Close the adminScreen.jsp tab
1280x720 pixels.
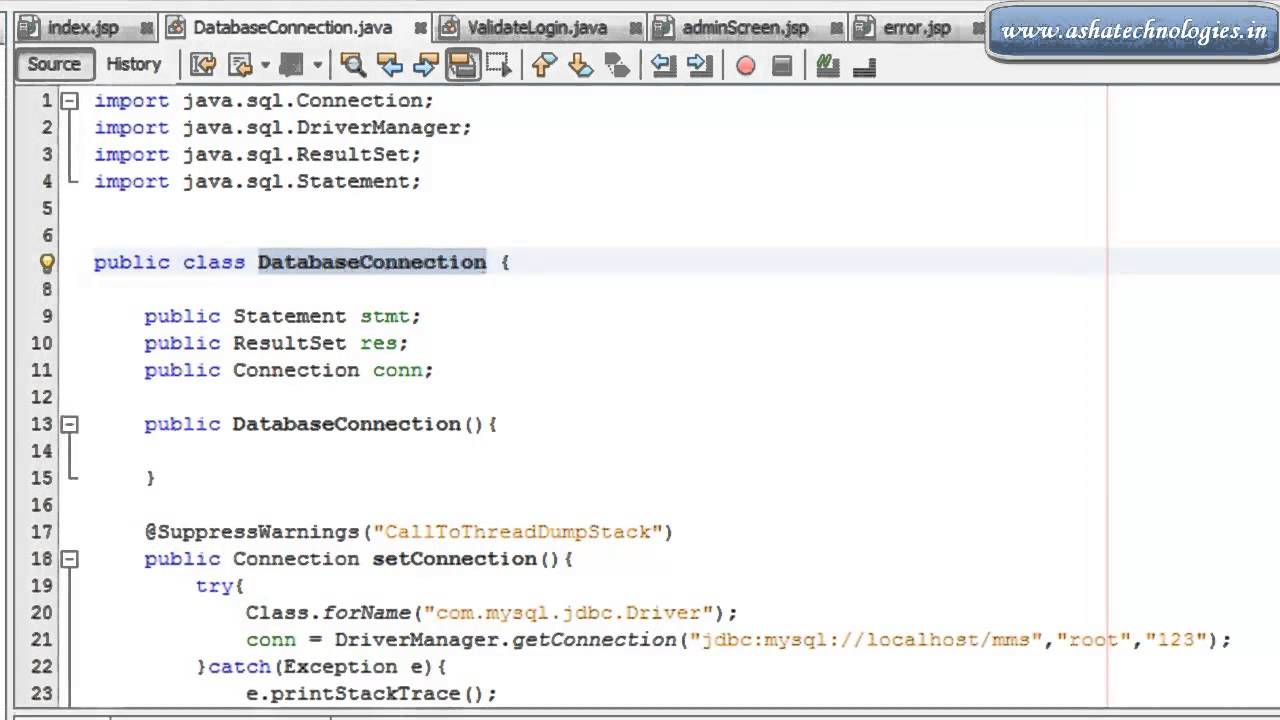pyautogui.click(x=836, y=28)
